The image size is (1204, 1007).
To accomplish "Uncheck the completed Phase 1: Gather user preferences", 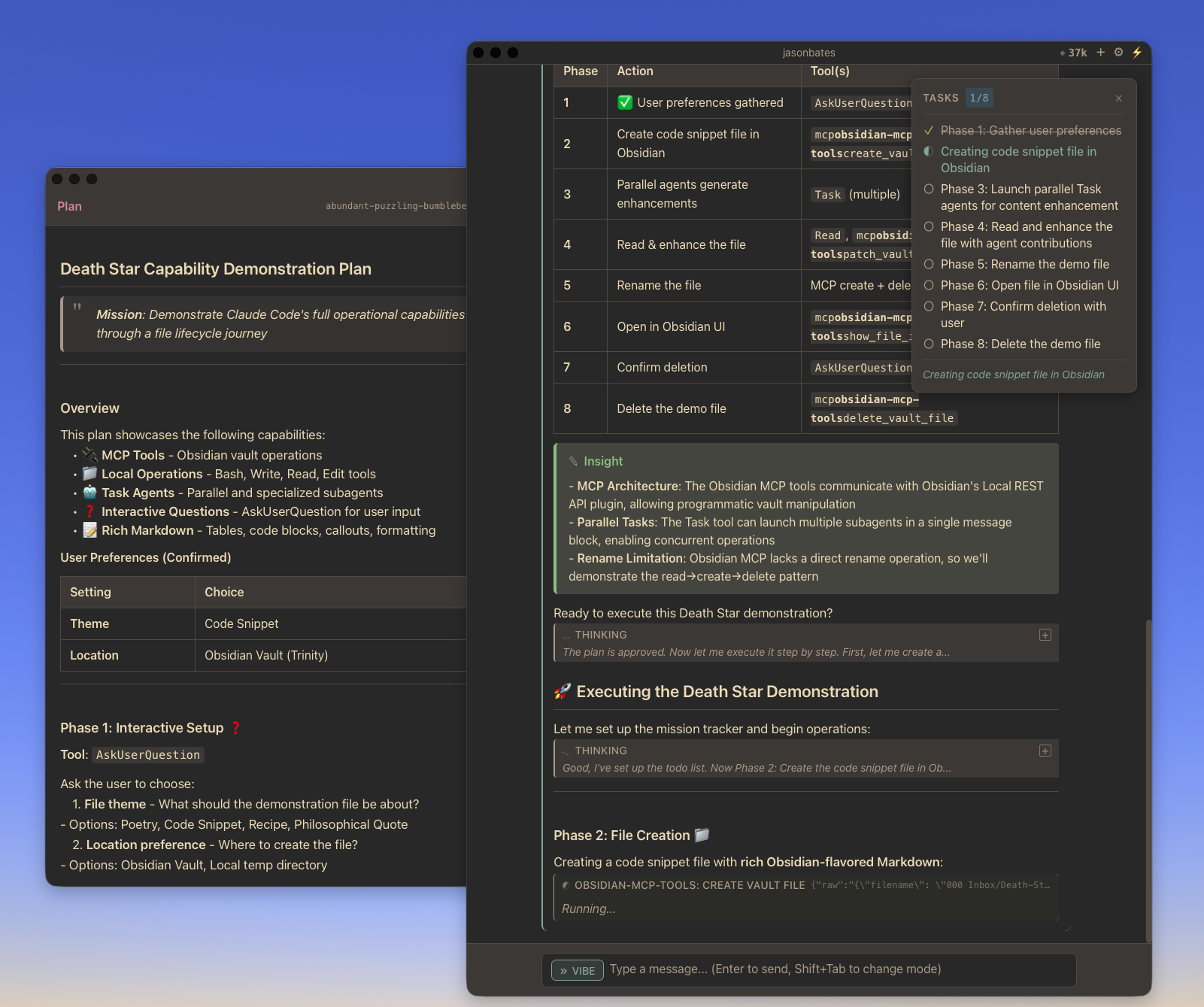I will pyautogui.click(x=930, y=130).
